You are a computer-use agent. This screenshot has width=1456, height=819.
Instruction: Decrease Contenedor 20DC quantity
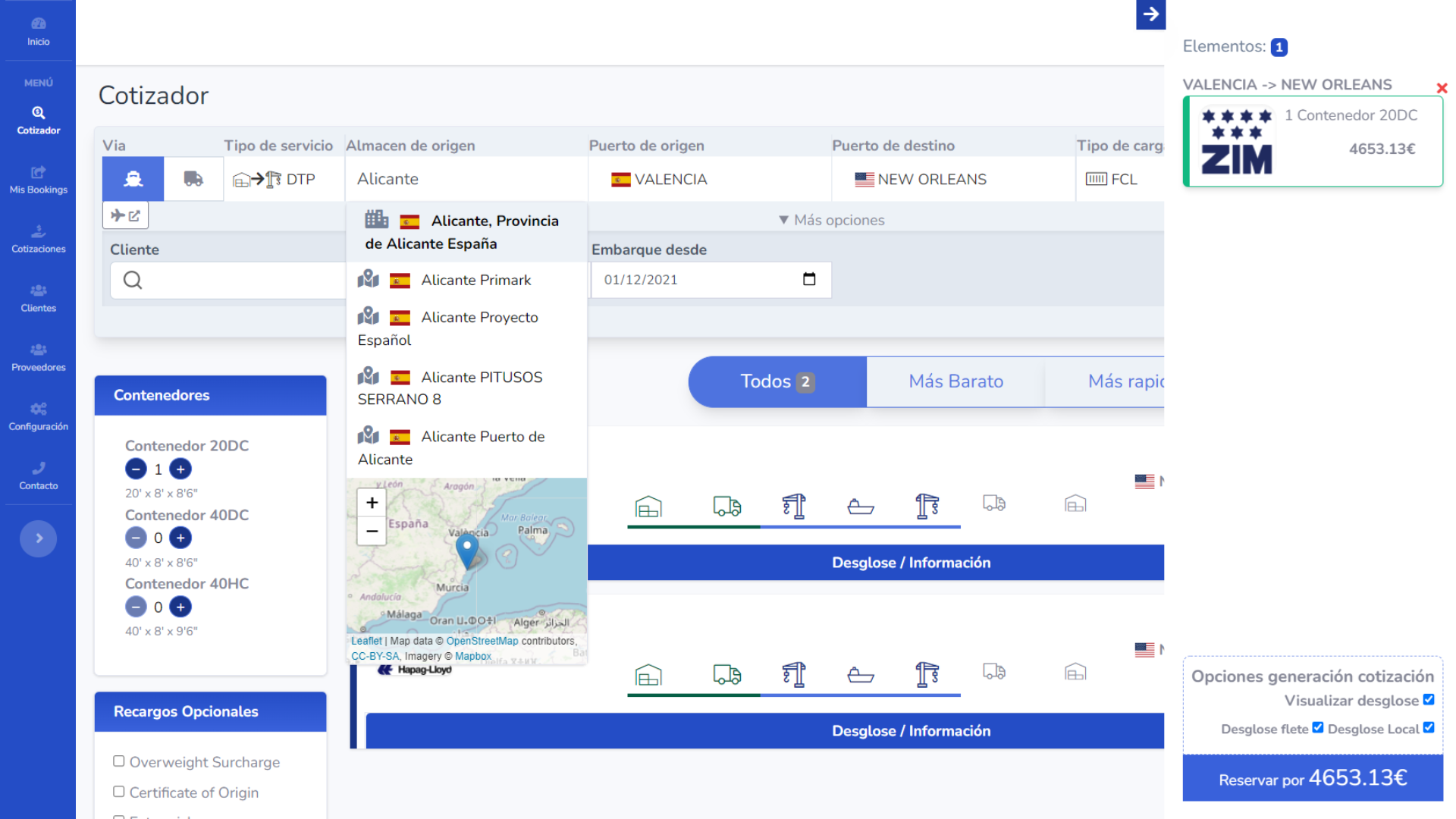(x=136, y=469)
